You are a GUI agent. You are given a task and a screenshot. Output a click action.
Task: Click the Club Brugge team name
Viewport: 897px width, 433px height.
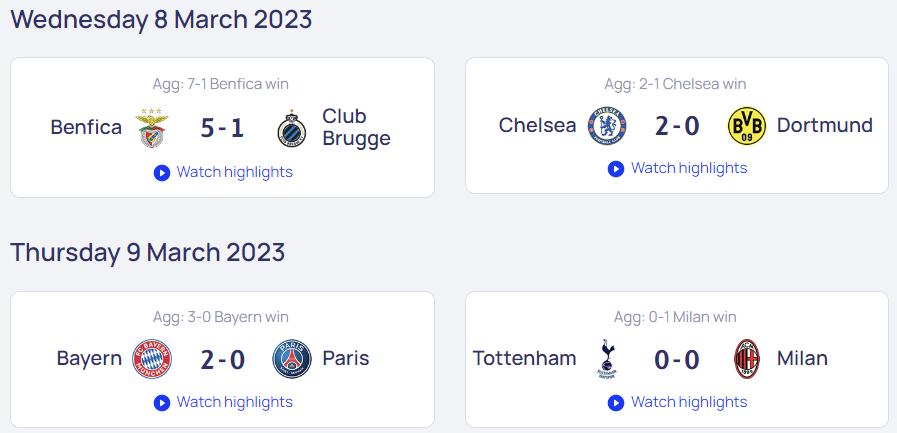(356, 127)
